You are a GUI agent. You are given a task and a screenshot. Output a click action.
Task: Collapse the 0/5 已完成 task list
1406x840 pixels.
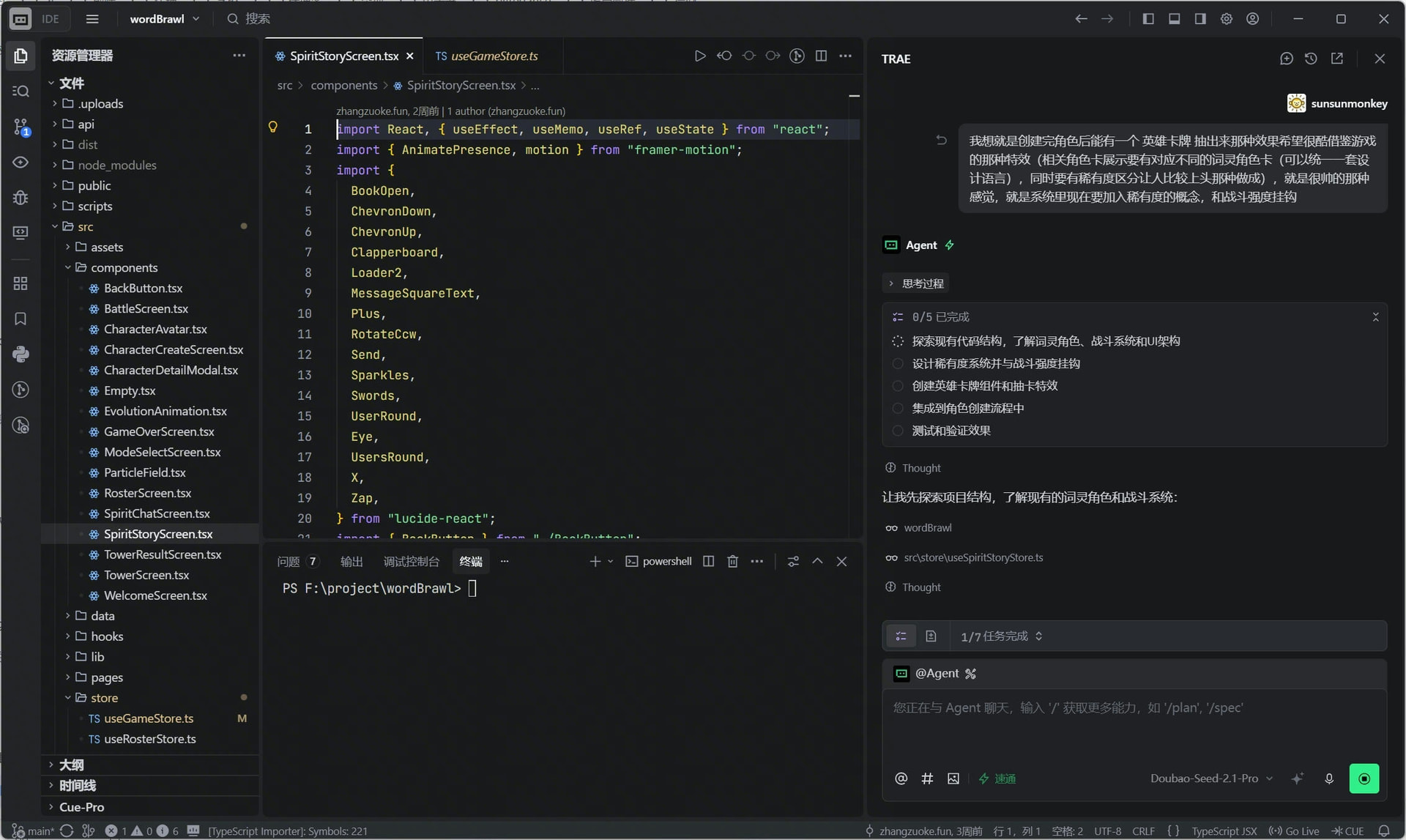coord(1375,317)
